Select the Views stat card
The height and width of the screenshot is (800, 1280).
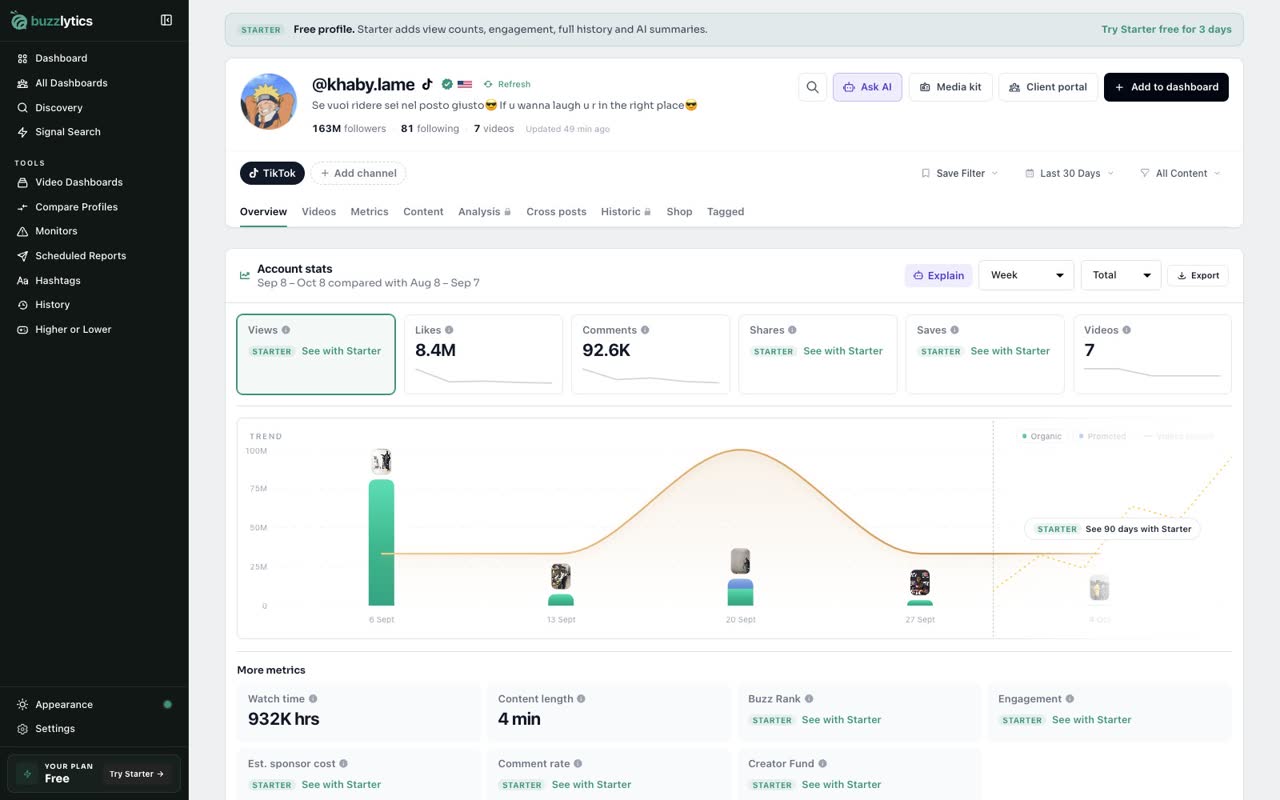click(x=316, y=354)
